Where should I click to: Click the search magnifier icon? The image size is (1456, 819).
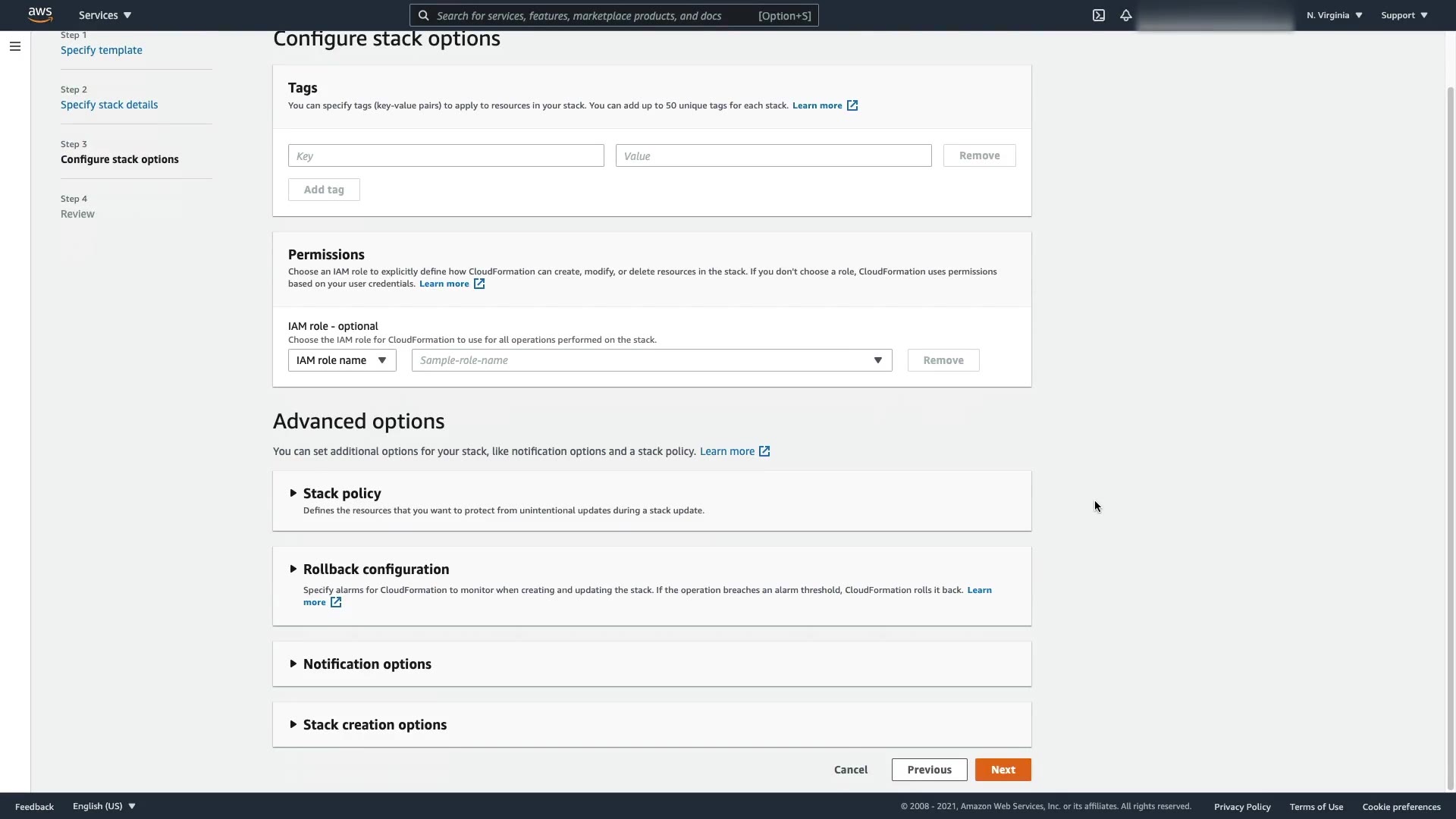[424, 15]
